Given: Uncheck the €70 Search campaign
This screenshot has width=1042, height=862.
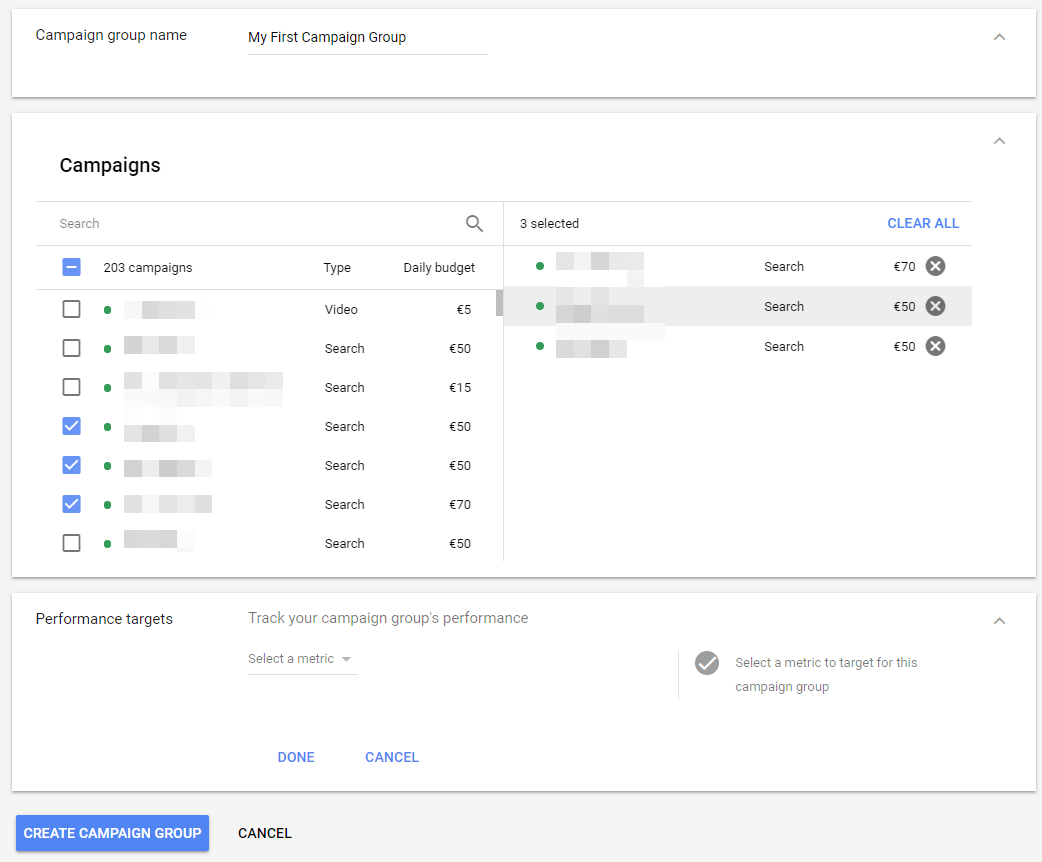Looking at the screenshot, I should (x=71, y=504).
